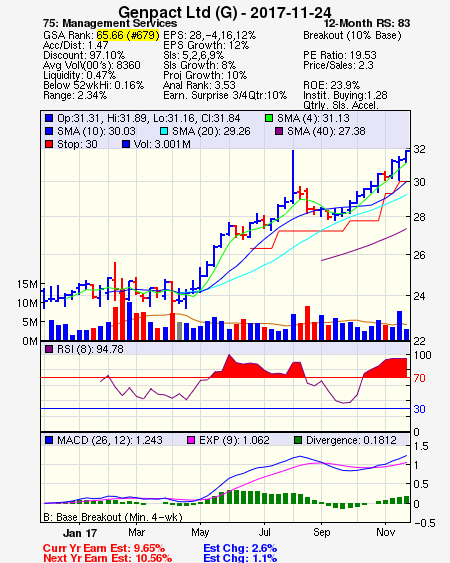
Task: Click the Liquidity: 0.47% text
Action: [x=79, y=75]
